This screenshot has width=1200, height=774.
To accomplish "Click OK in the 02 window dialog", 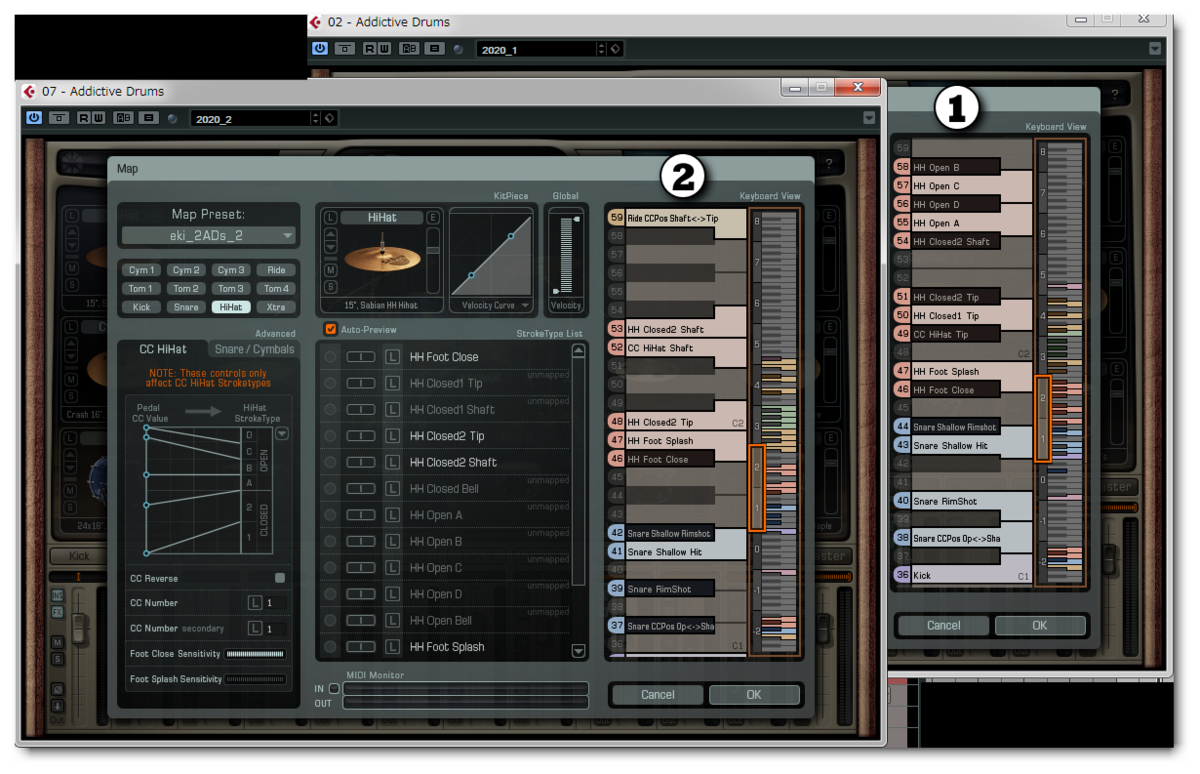I will coord(1039,625).
